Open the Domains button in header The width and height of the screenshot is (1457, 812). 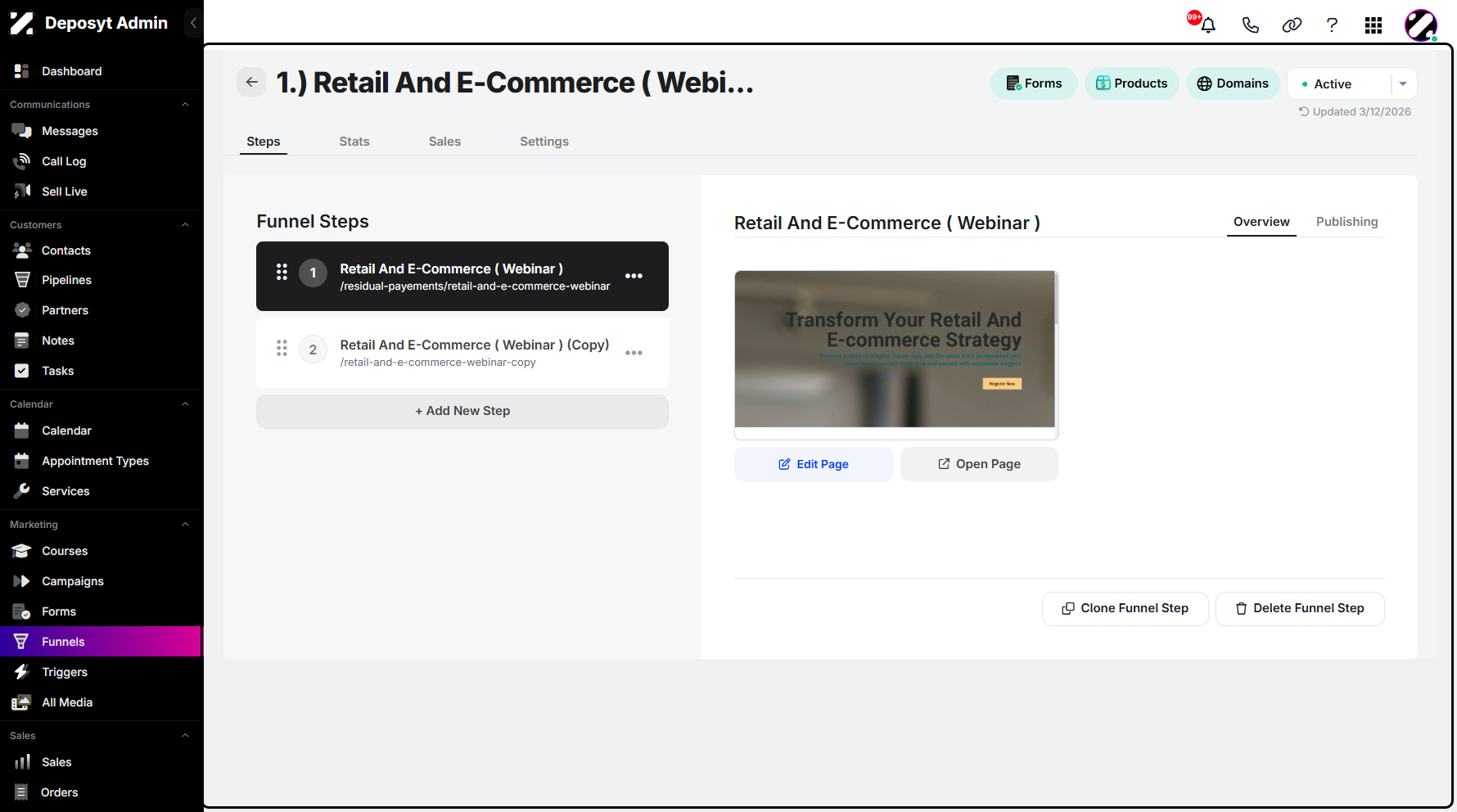1233,83
